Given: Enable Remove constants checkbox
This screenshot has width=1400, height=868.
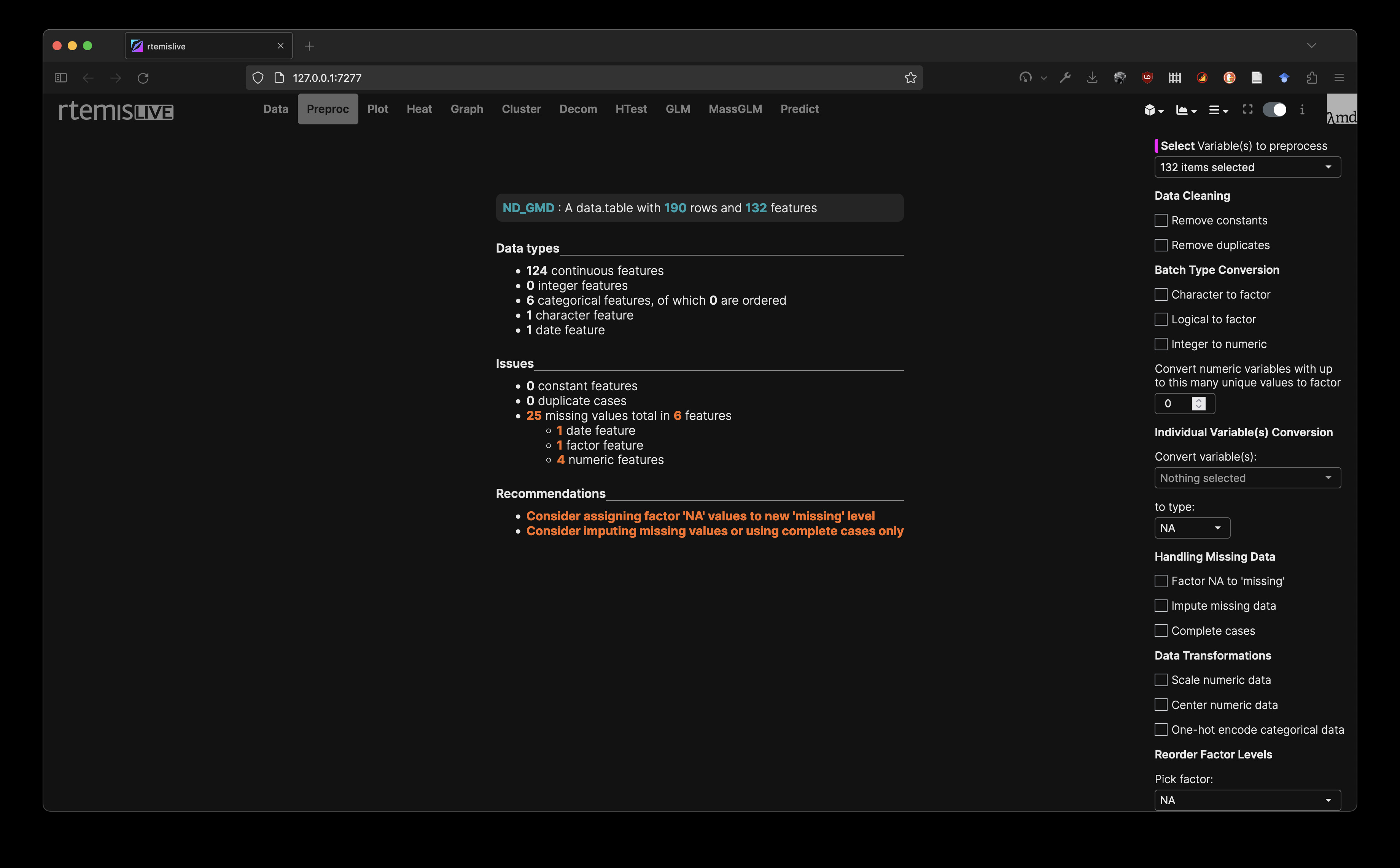Looking at the screenshot, I should point(1161,221).
